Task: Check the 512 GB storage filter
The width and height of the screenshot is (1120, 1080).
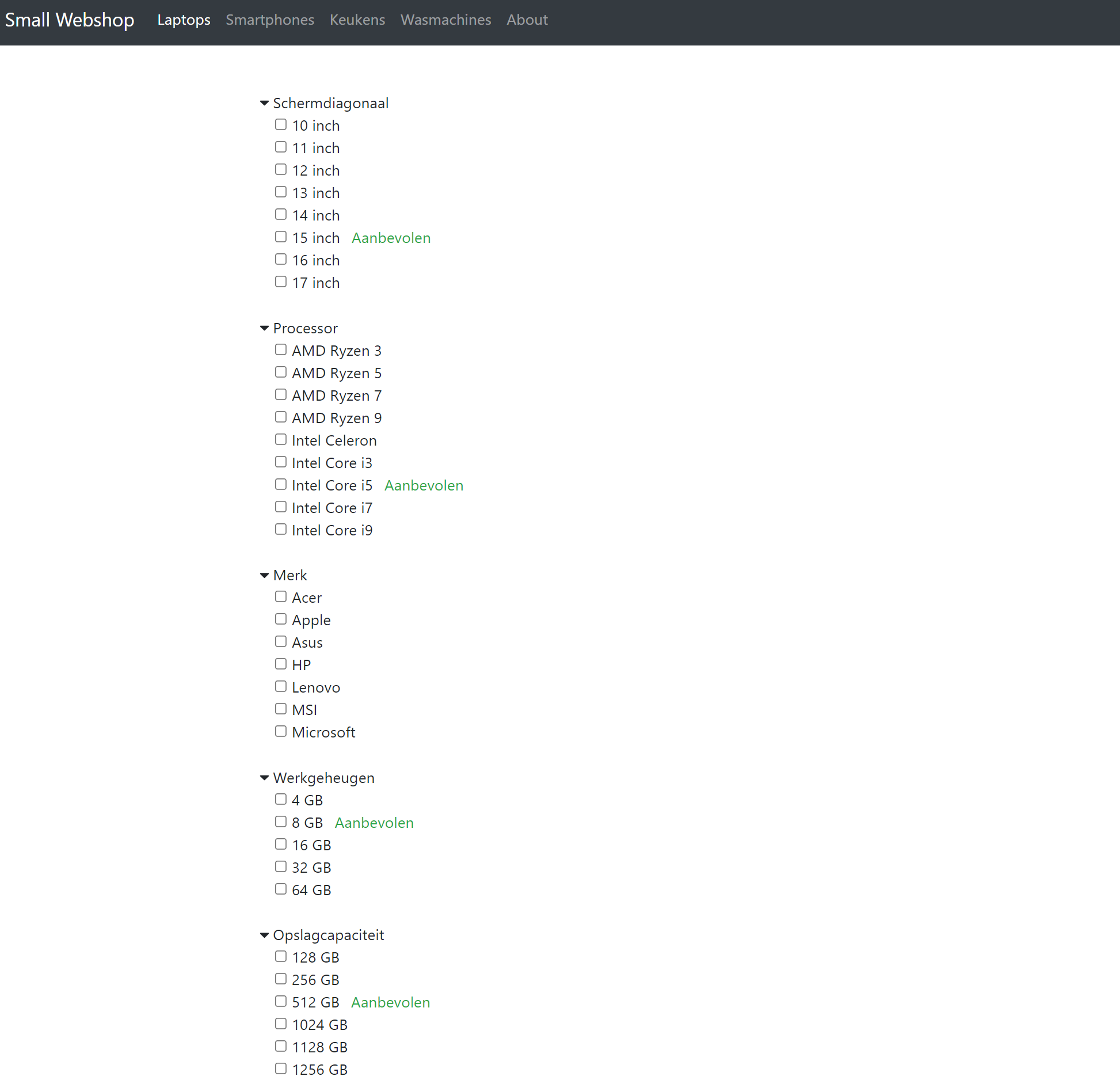Action: 281,1002
